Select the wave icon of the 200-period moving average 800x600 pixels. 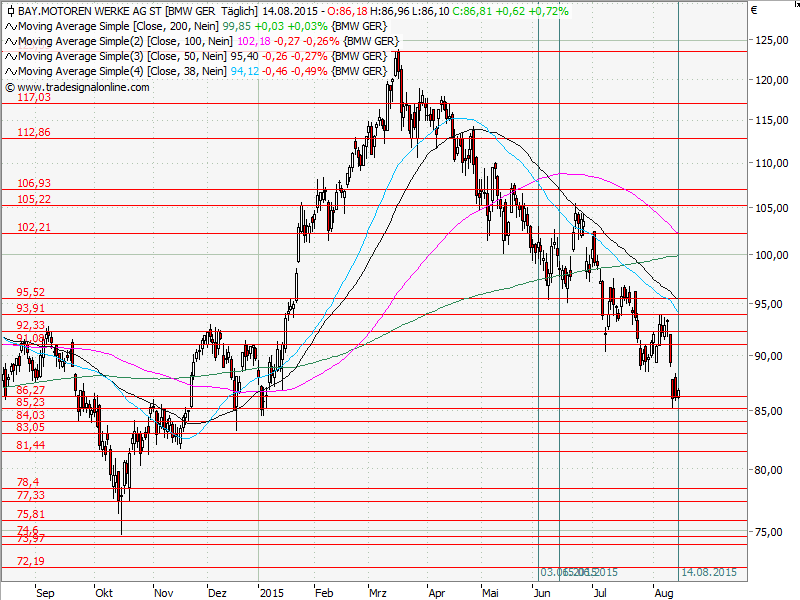click(x=10, y=28)
